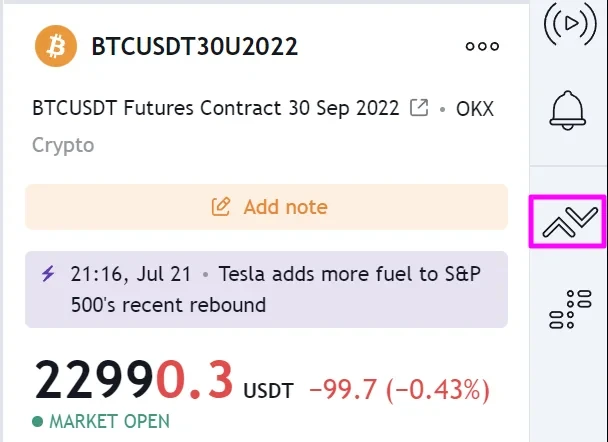This screenshot has width=608, height=442.
Task: Click the MARKET OPEN status text
Action: (109, 421)
